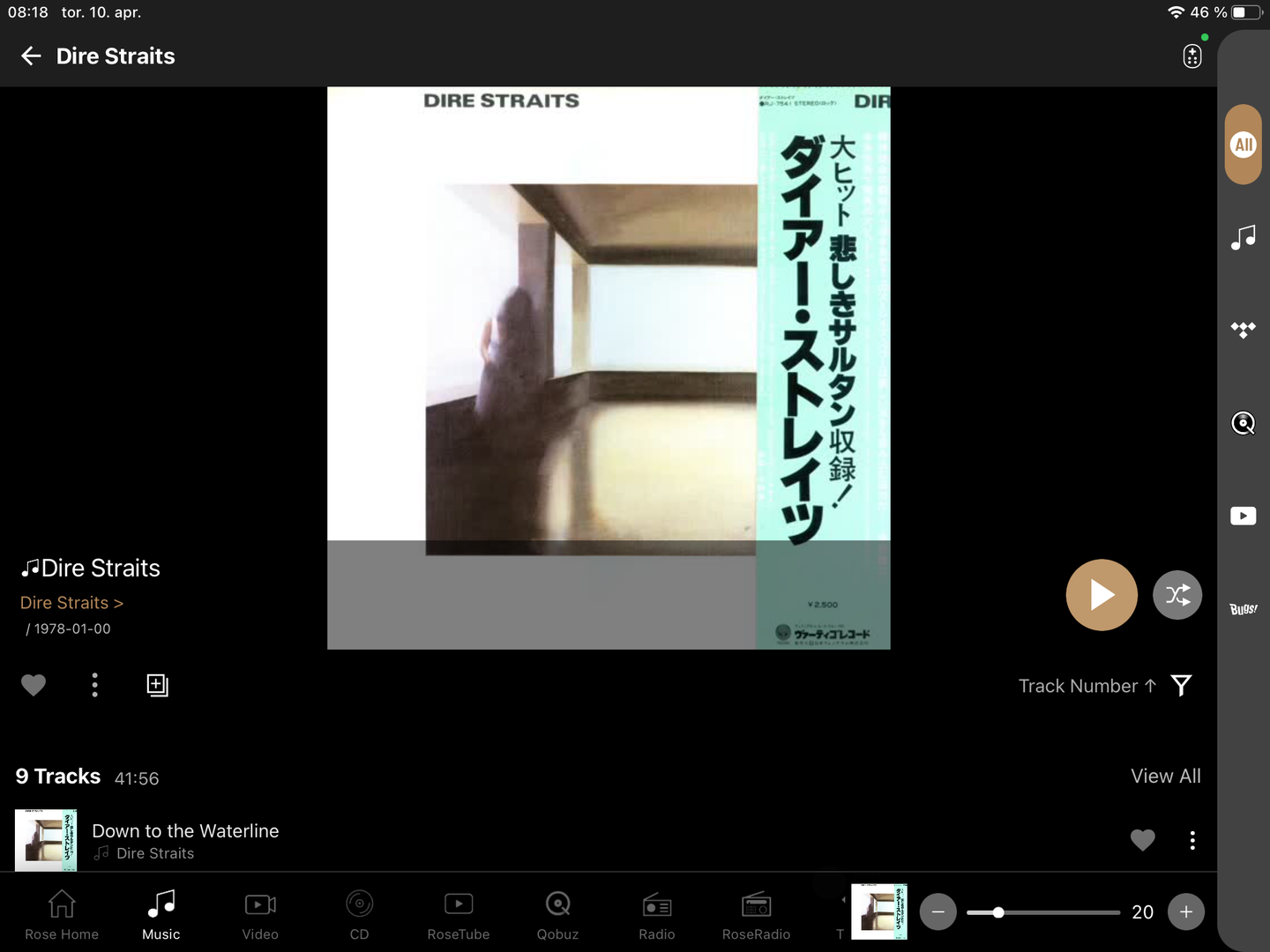Set volume on the volume slider
This screenshot has width=1270, height=952.
tap(1043, 912)
